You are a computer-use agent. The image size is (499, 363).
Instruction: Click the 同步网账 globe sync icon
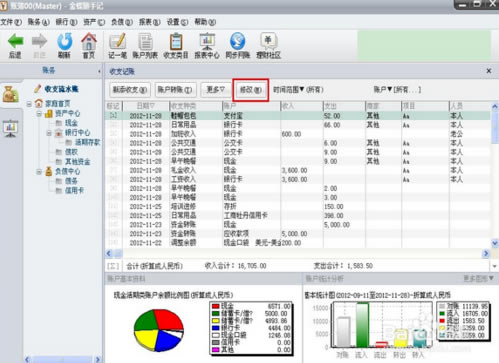(237, 41)
